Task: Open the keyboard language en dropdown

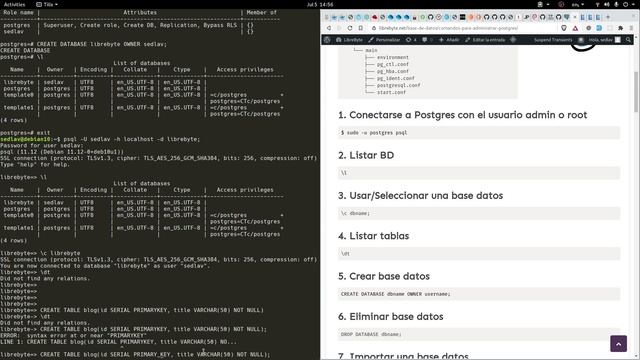Action: click(577, 4)
